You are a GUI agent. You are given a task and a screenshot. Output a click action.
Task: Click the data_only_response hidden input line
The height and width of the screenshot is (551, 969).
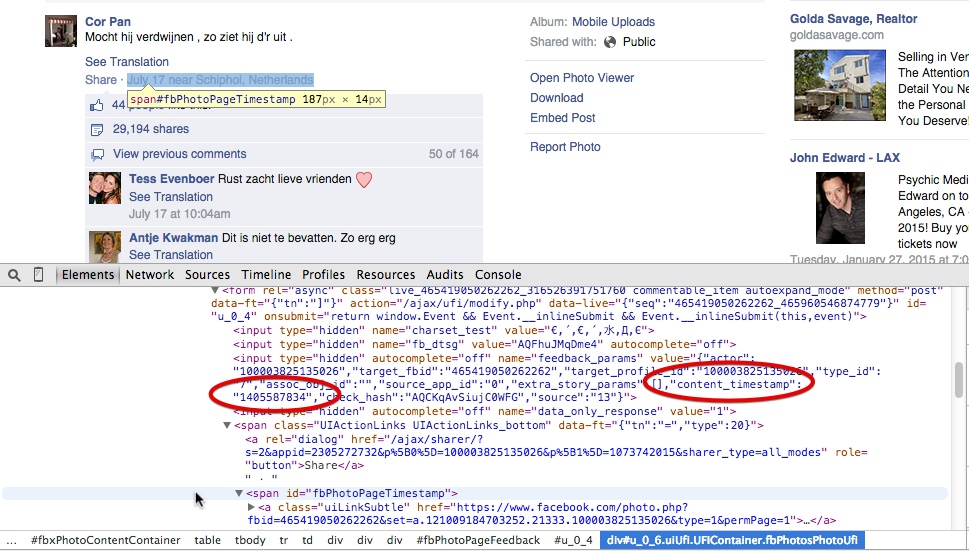(484, 411)
